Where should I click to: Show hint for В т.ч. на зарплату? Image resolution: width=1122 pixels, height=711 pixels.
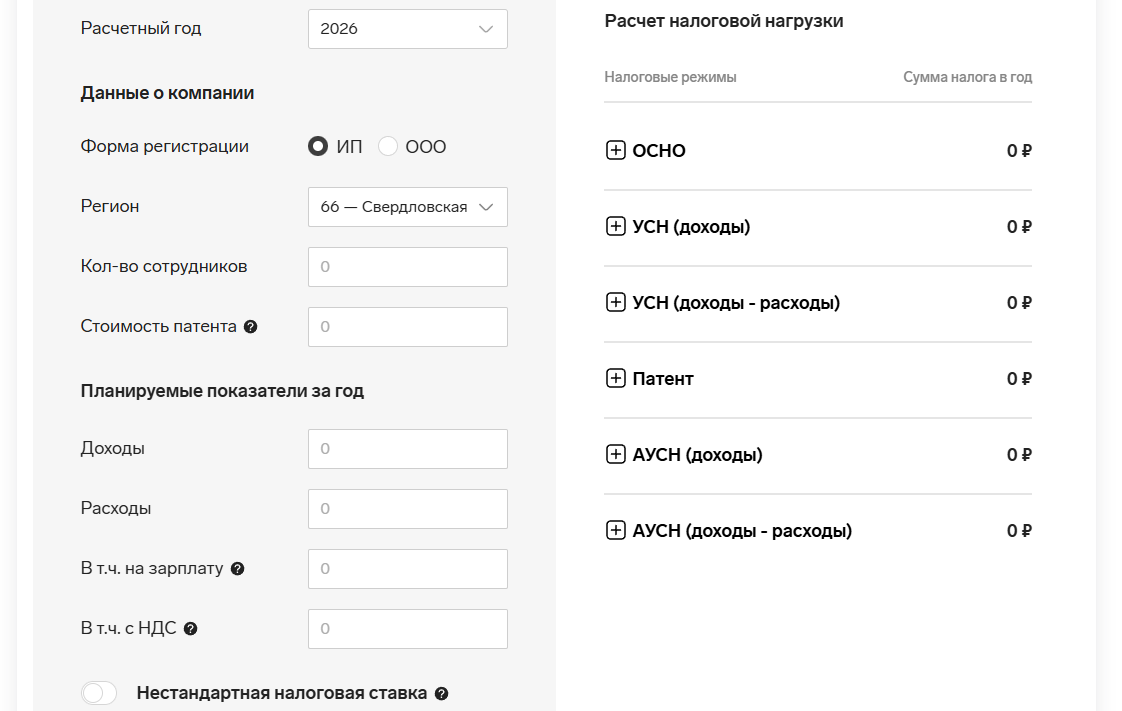pyautogui.click(x=237, y=569)
